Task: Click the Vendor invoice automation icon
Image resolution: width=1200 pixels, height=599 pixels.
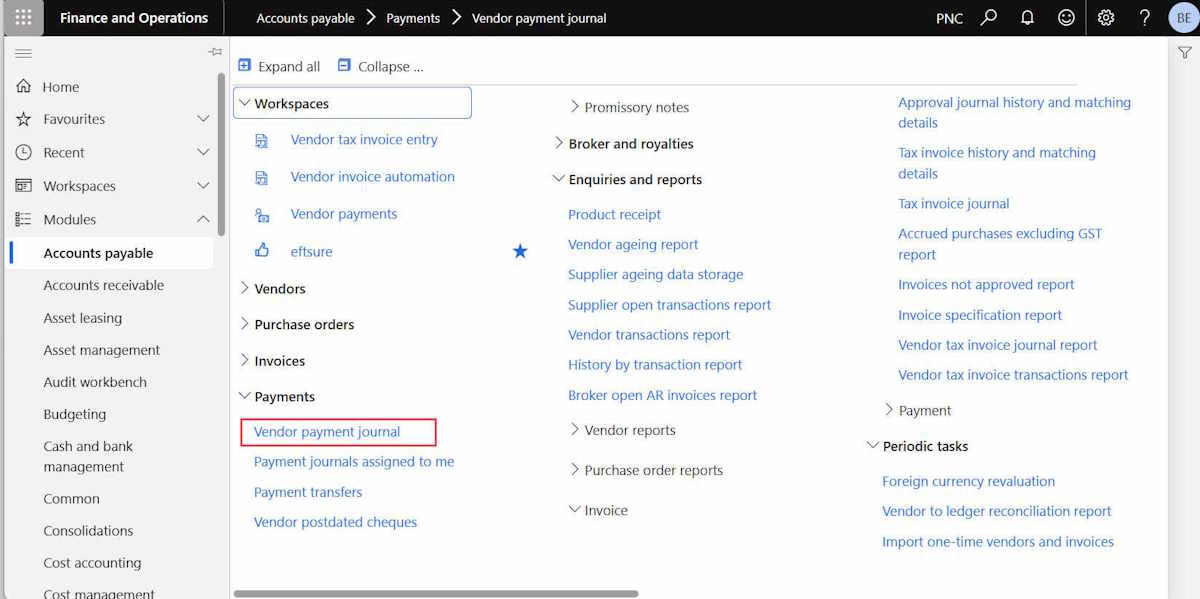Action: tap(262, 178)
